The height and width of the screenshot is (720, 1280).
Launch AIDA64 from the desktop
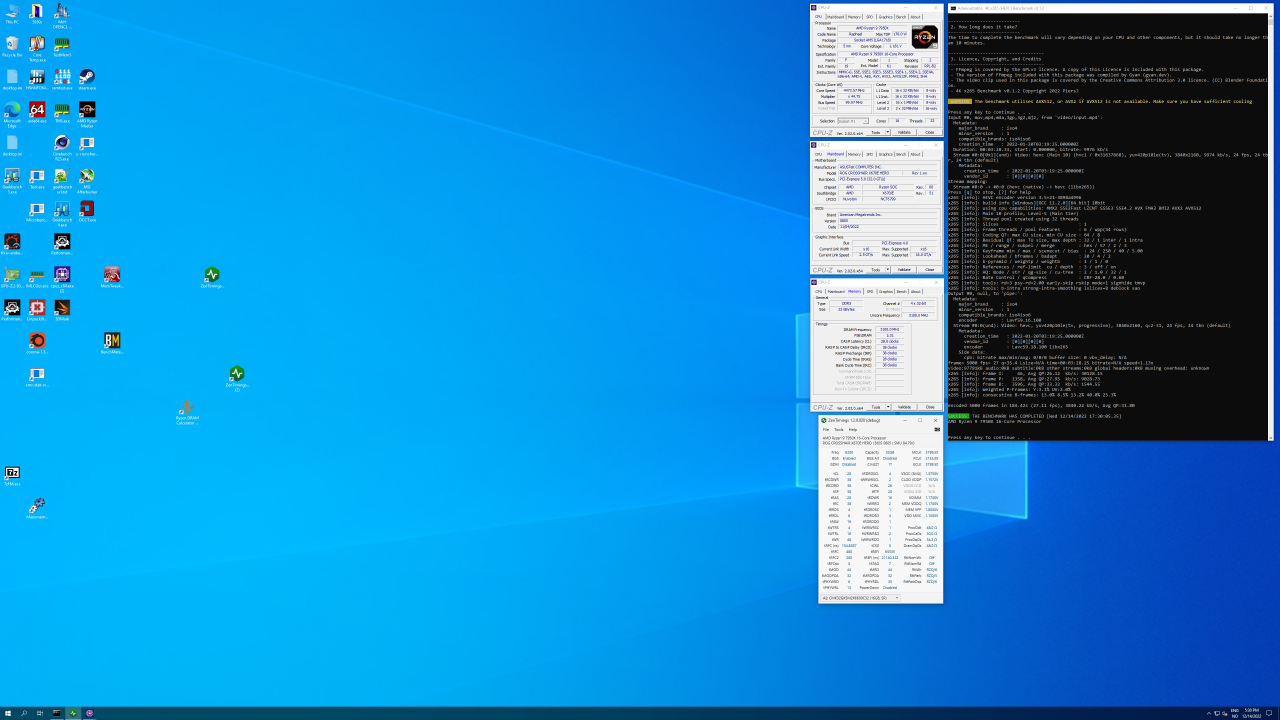[x=37, y=110]
